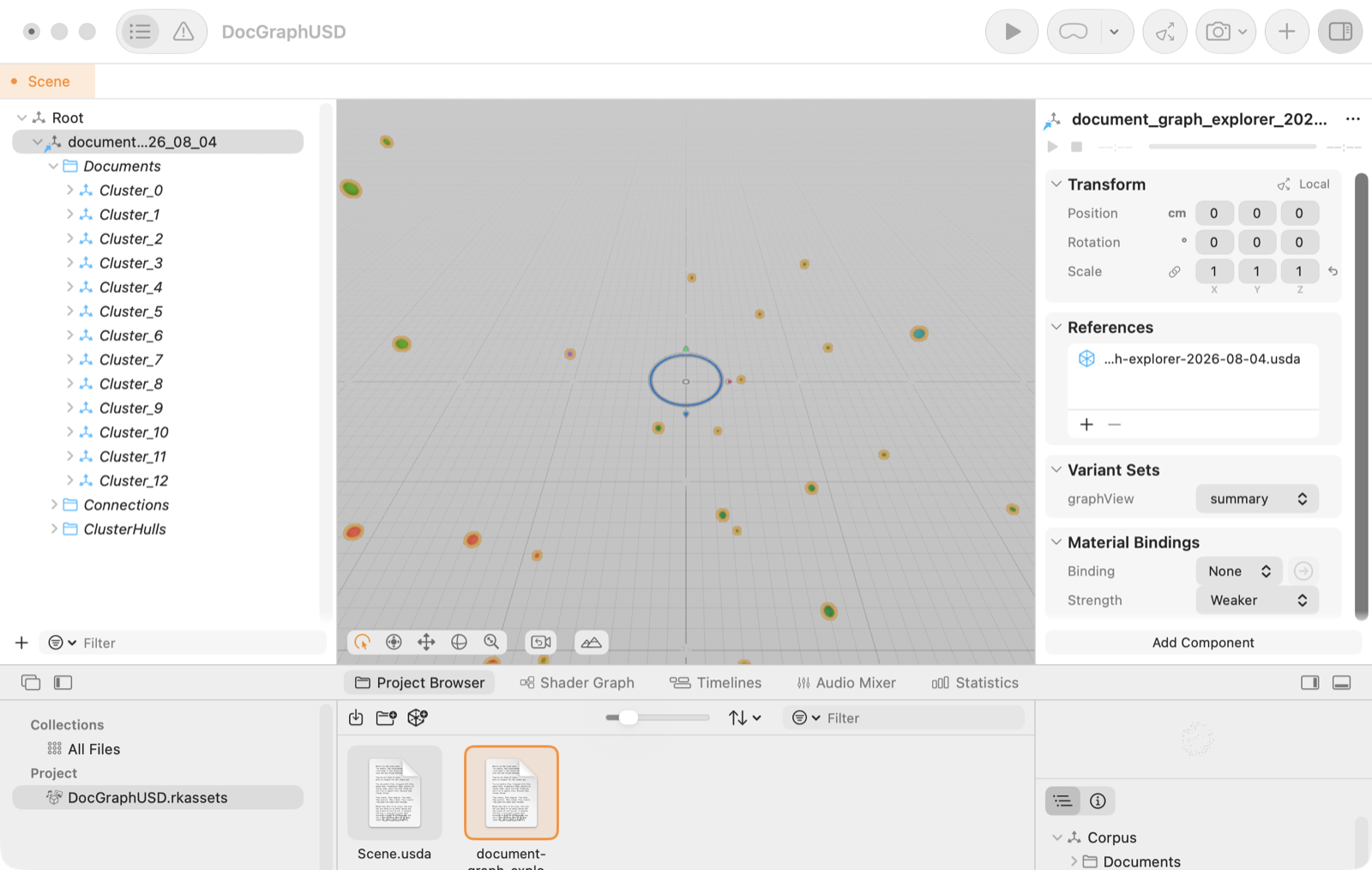Open the camera capture menu
Image resolution: width=1372 pixels, height=870 pixels.
click(x=1225, y=32)
